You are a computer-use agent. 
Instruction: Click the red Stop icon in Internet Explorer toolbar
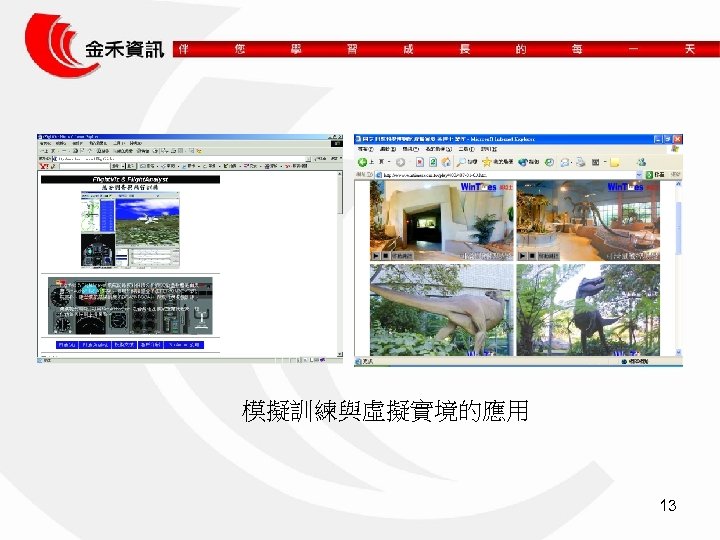point(420,162)
